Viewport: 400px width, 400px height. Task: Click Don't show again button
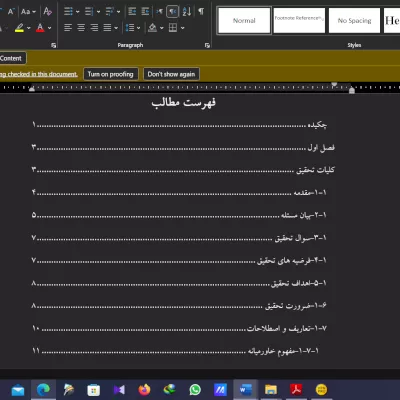(171, 74)
